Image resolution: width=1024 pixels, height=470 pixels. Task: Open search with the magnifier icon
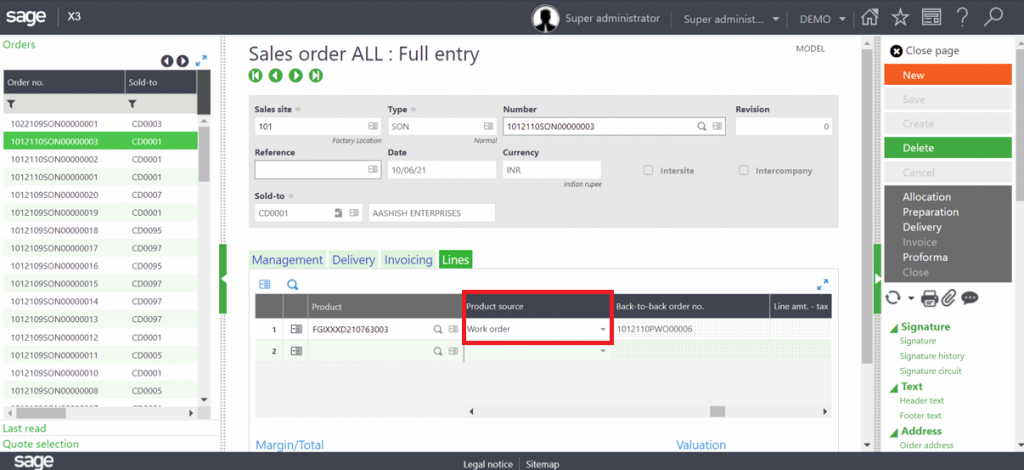click(x=993, y=18)
